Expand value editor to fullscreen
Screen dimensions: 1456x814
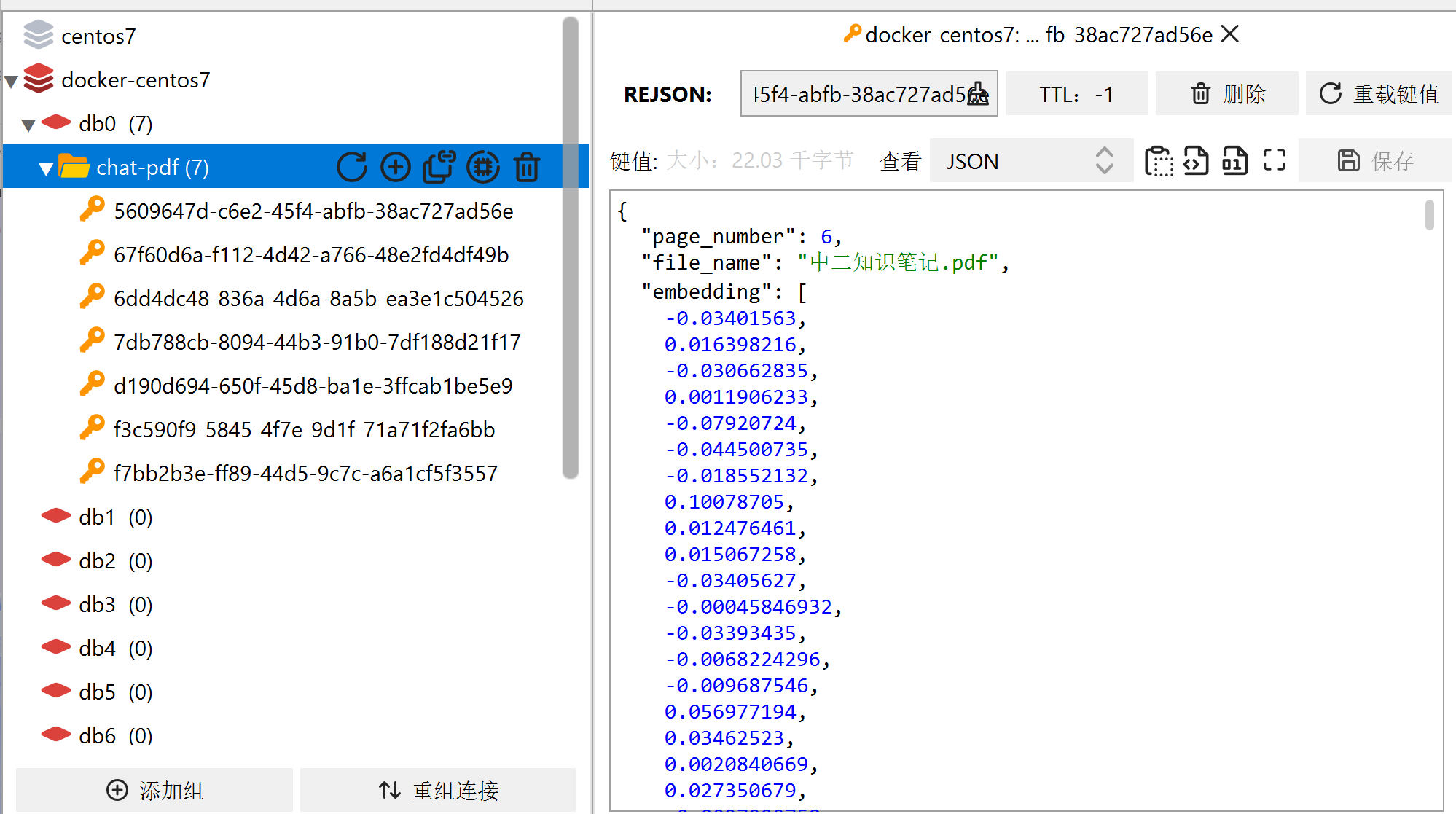coord(1274,160)
